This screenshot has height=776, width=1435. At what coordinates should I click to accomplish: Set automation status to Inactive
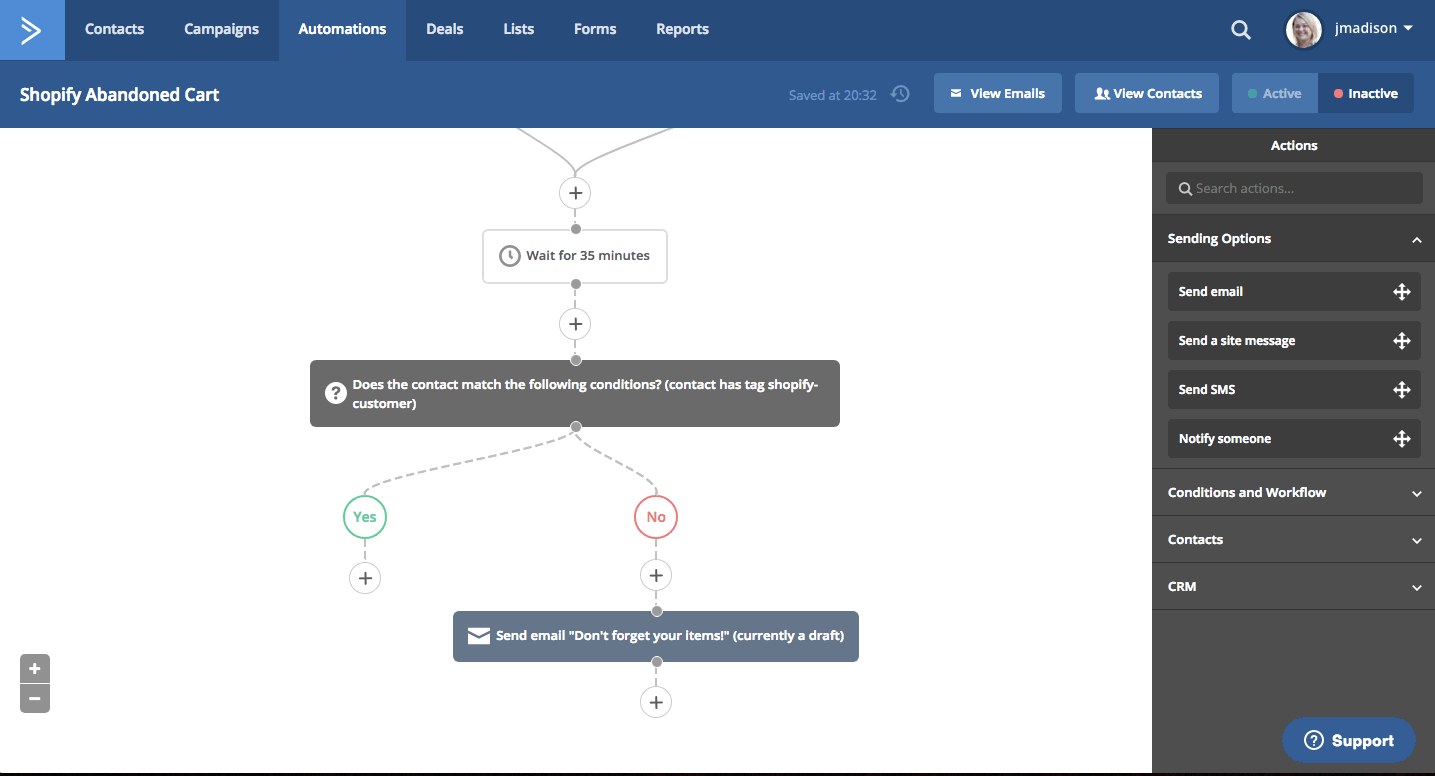pyautogui.click(x=1365, y=93)
